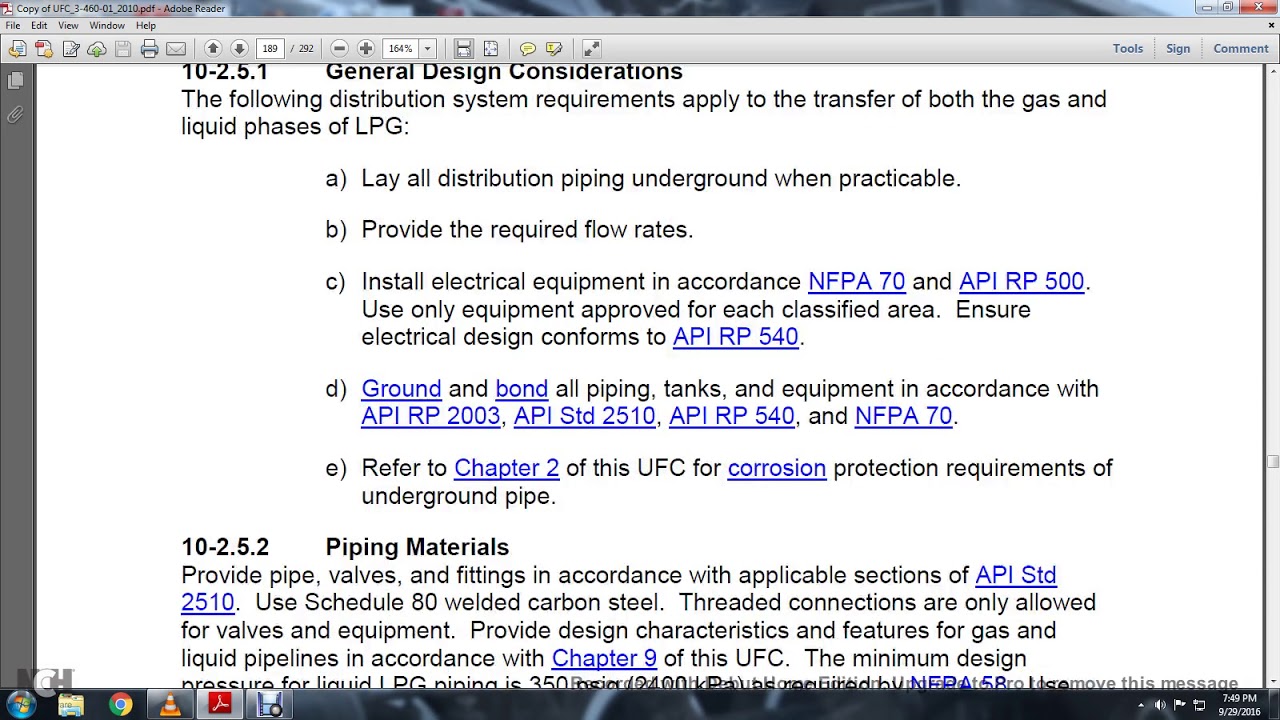This screenshot has height=720, width=1280.
Task: Open the Chapter 9 link
Action: tap(604, 658)
